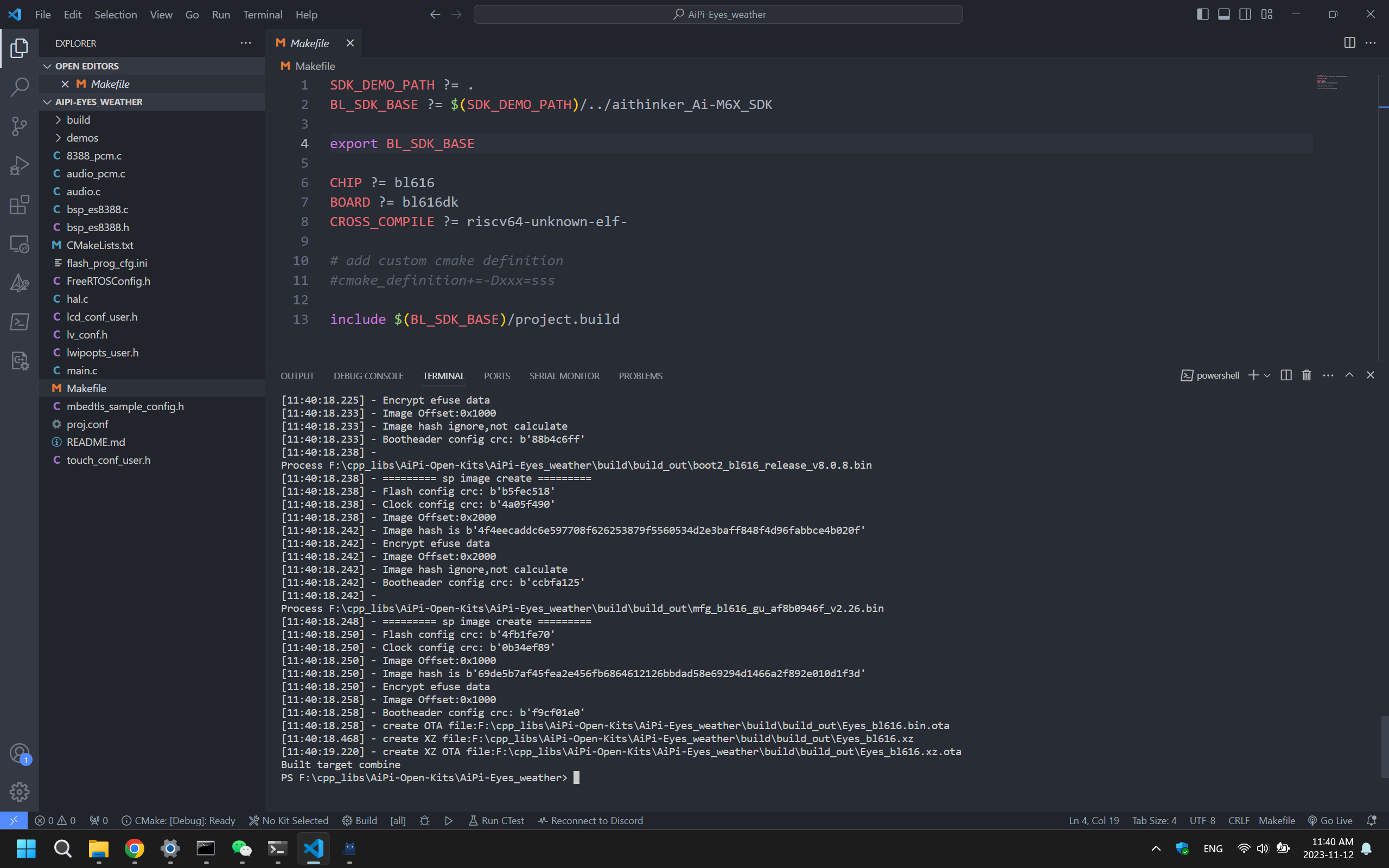Click Run CTest in status bar

point(496,820)
